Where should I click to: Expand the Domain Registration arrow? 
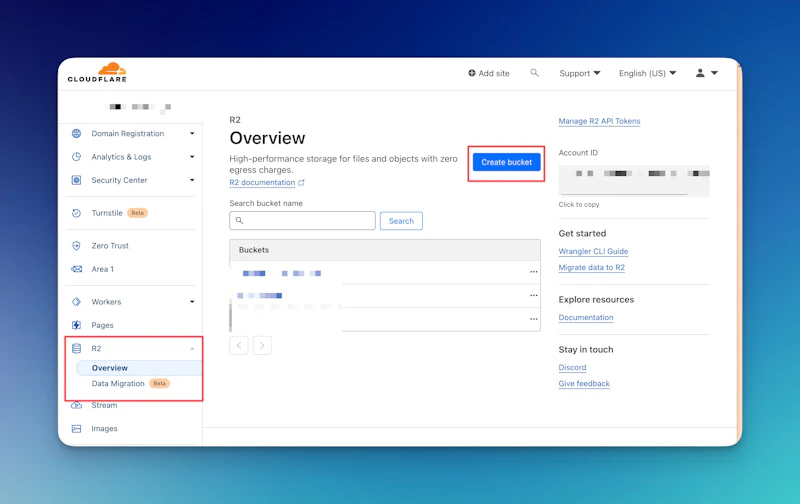(192, 134)
